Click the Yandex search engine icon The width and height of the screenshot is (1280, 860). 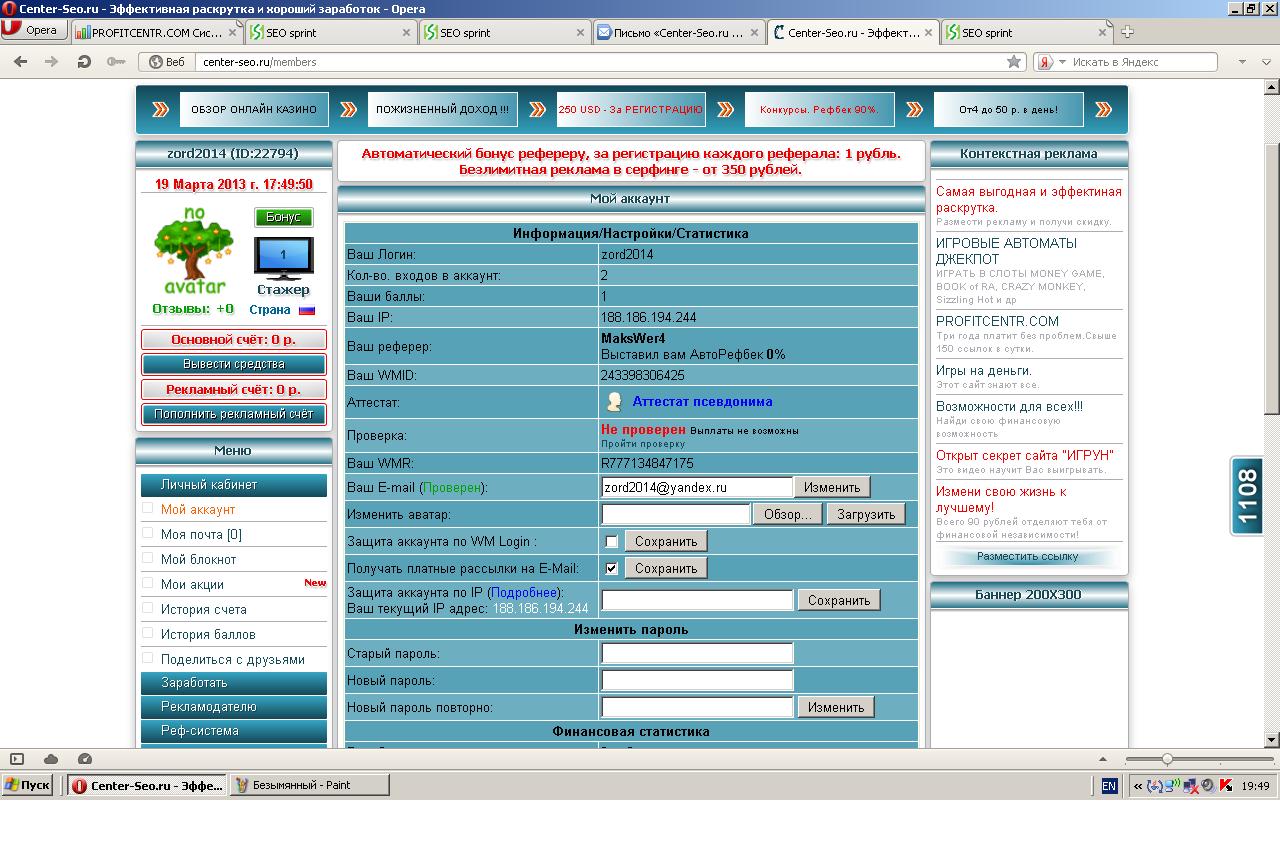(1044, 62)
